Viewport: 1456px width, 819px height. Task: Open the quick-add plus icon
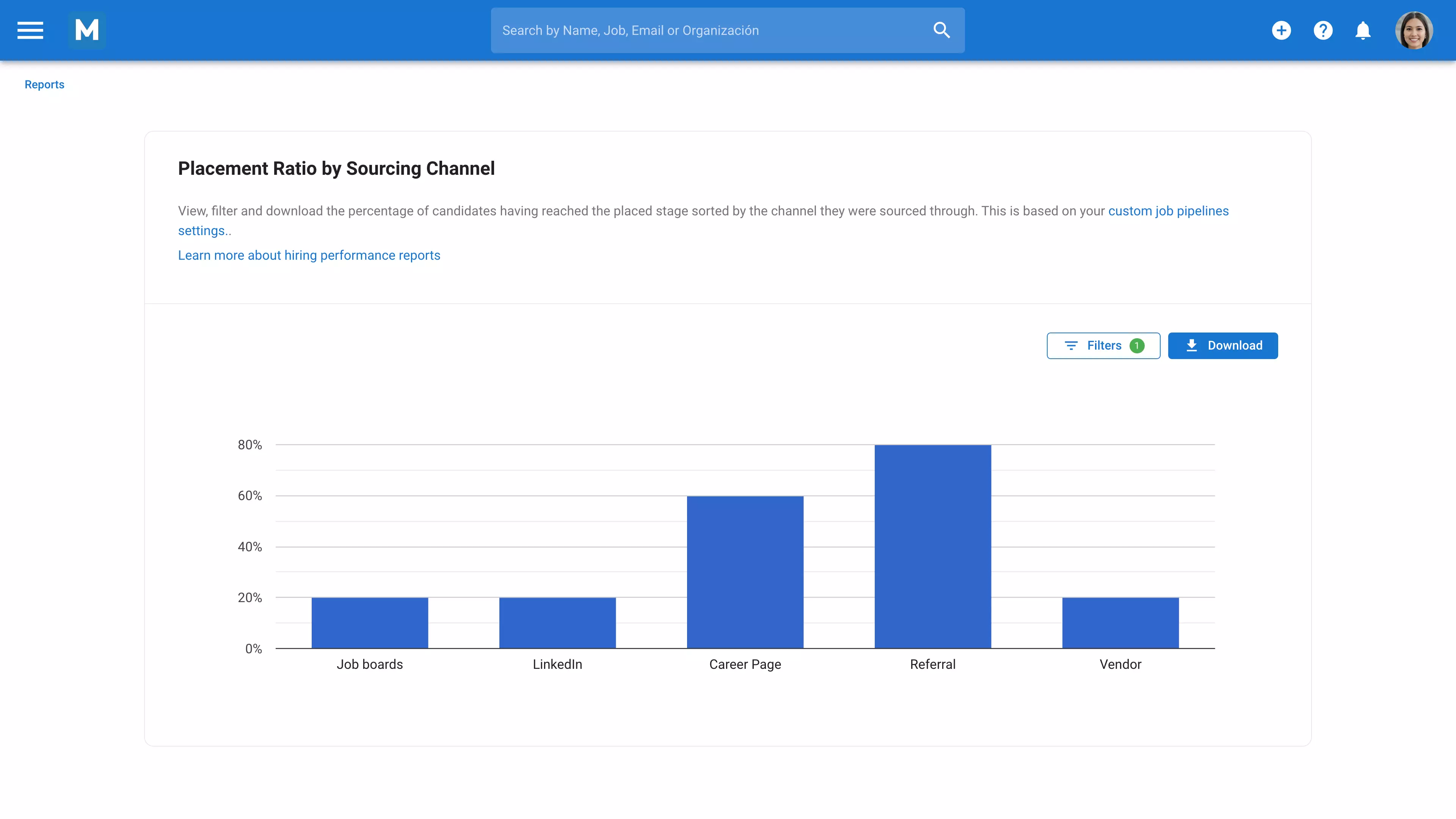coord(1281,30)
